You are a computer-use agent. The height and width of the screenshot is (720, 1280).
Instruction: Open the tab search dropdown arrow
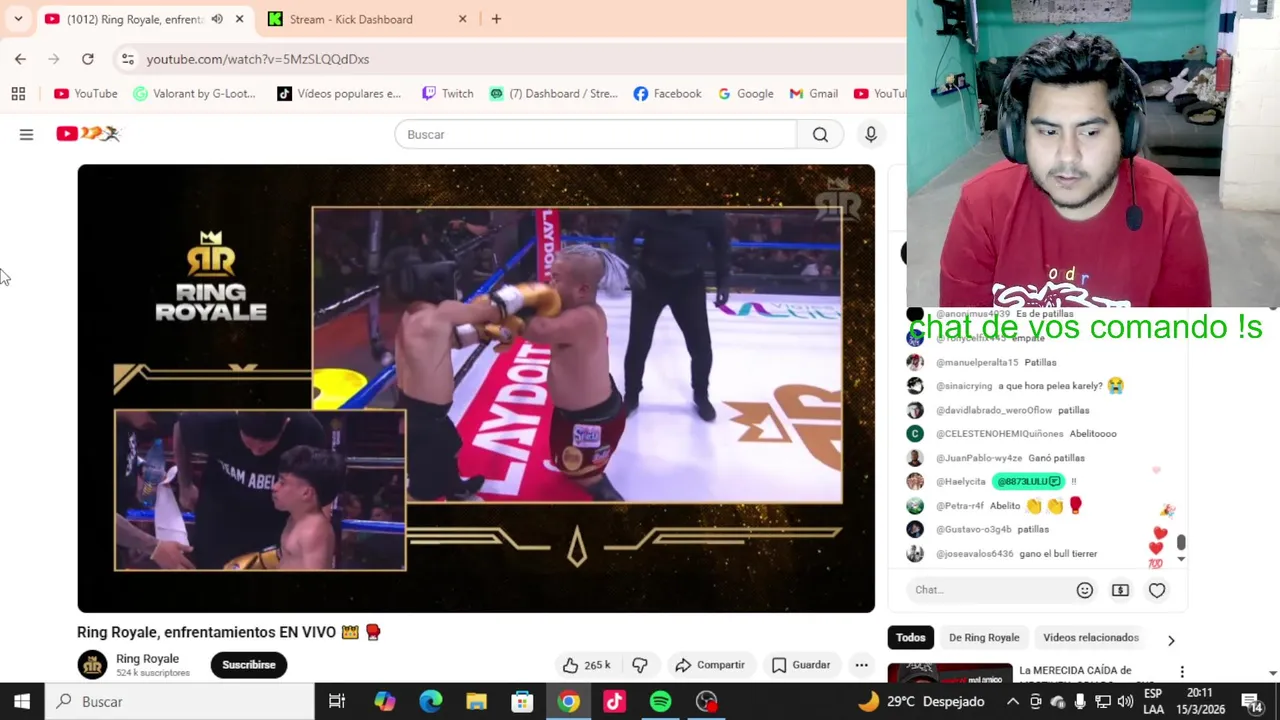[x=18, y=19]
